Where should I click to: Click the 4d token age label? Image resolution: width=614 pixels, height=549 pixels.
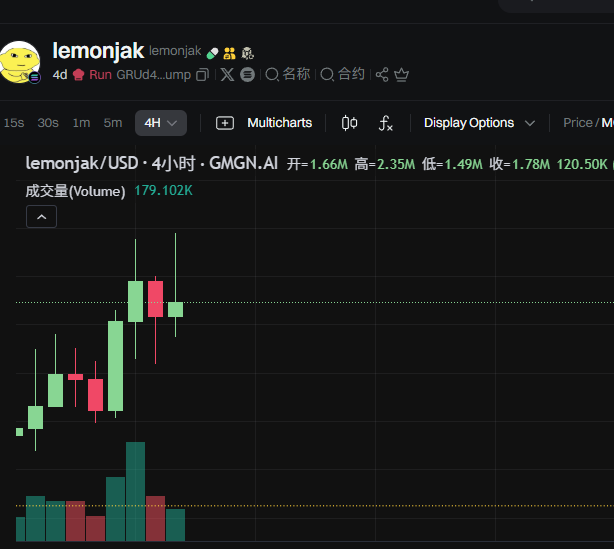coord(60,75)
